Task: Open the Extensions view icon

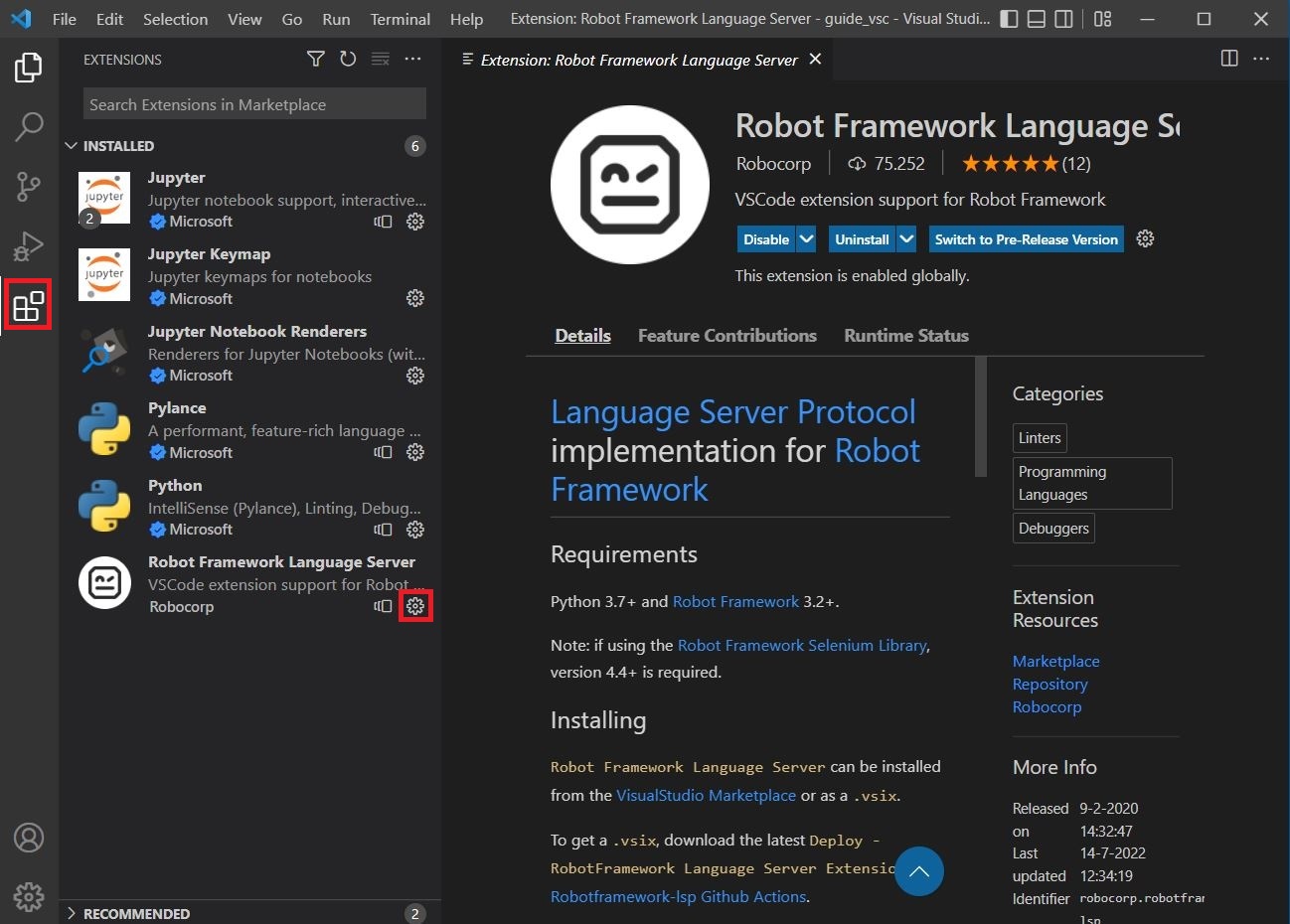Action: (x=29, y=307)
